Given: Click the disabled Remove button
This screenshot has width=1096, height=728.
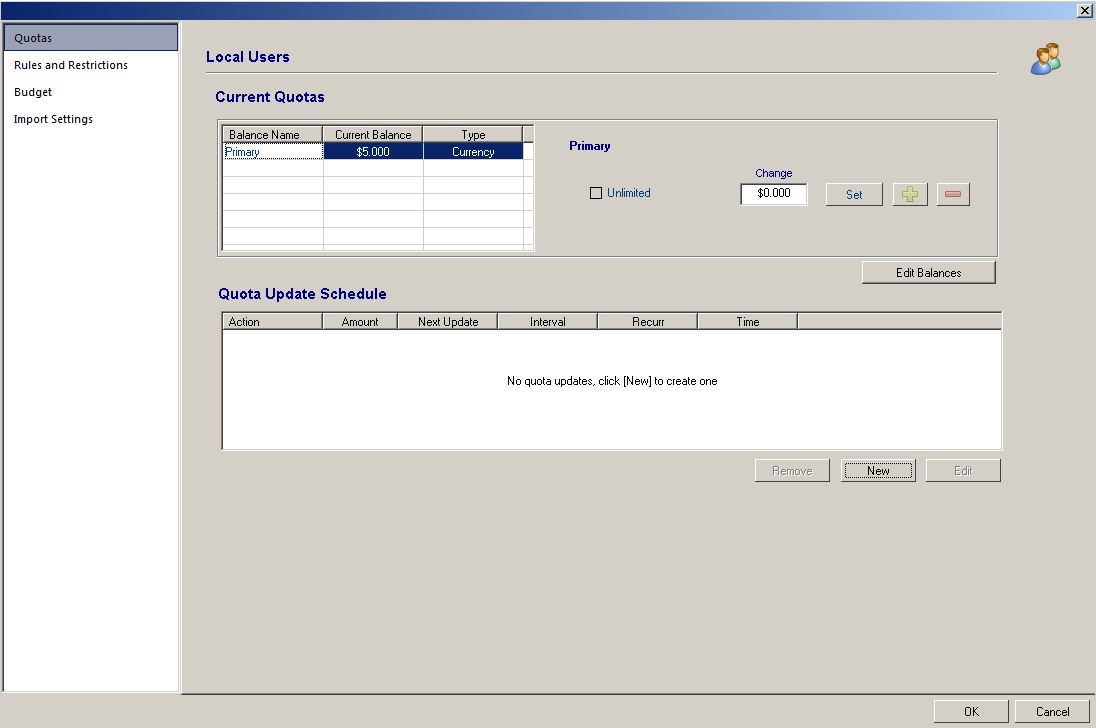Looking at the screenshot, I should tap(792, 471).
